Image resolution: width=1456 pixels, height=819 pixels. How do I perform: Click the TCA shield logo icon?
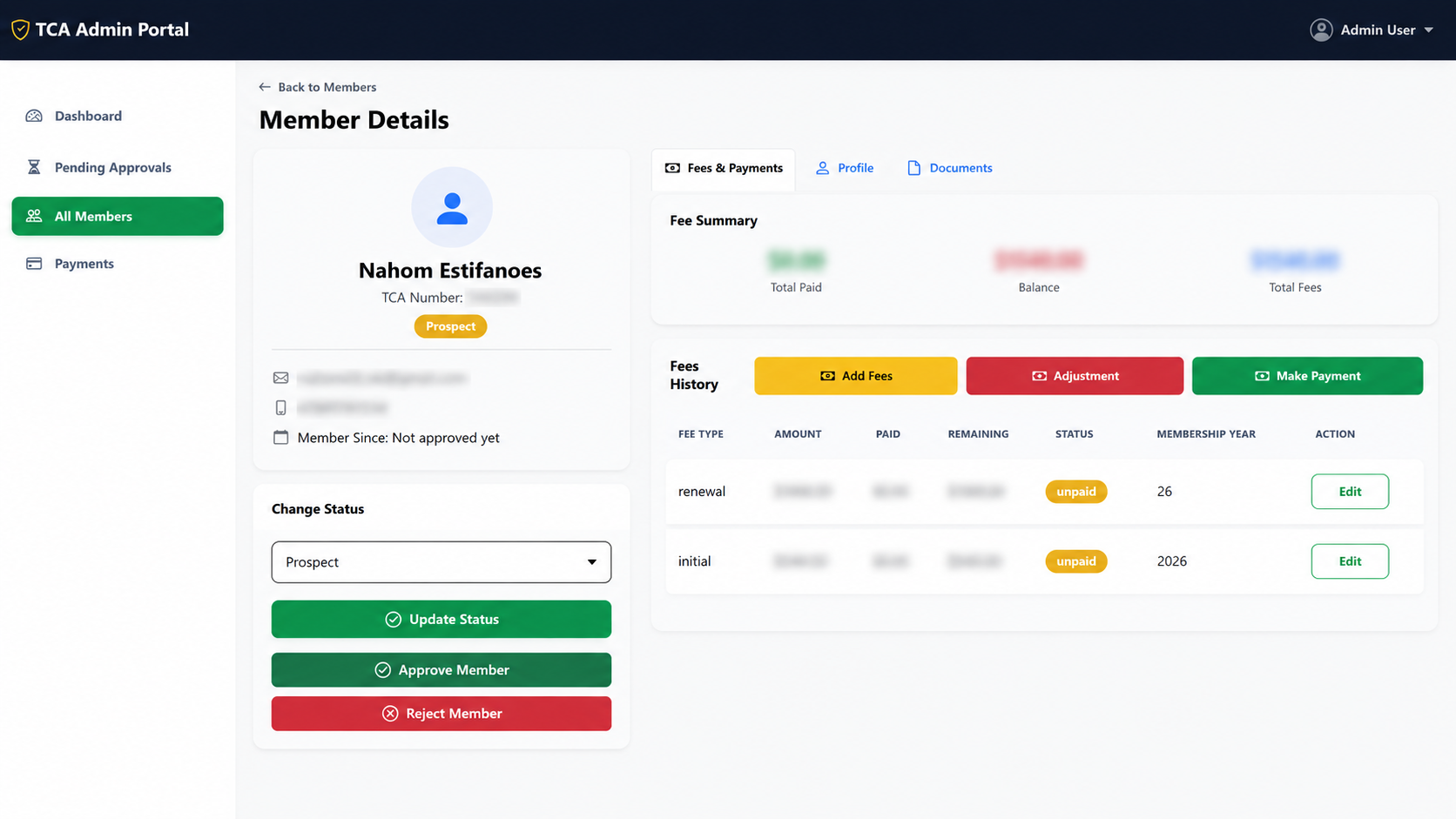[20, 30]
